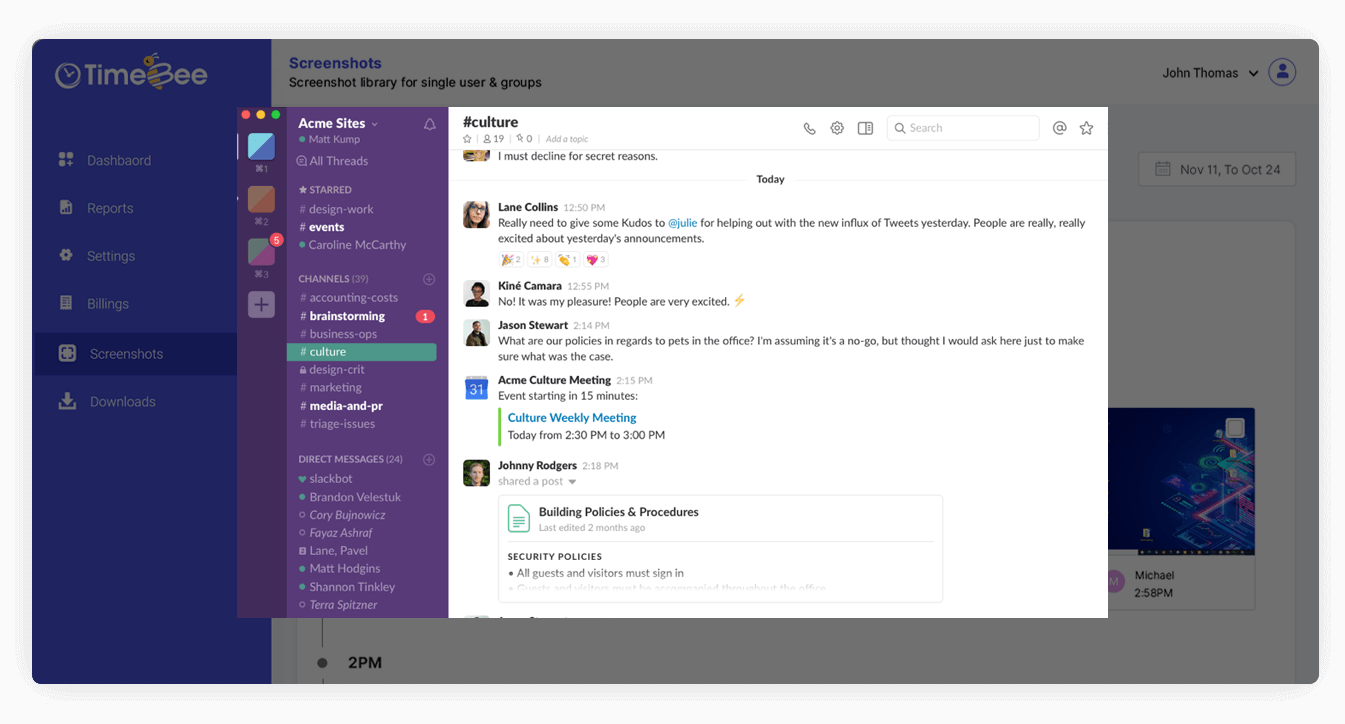Star the #culture channel
The image size is (1345, 724).
tap(465, 140)
